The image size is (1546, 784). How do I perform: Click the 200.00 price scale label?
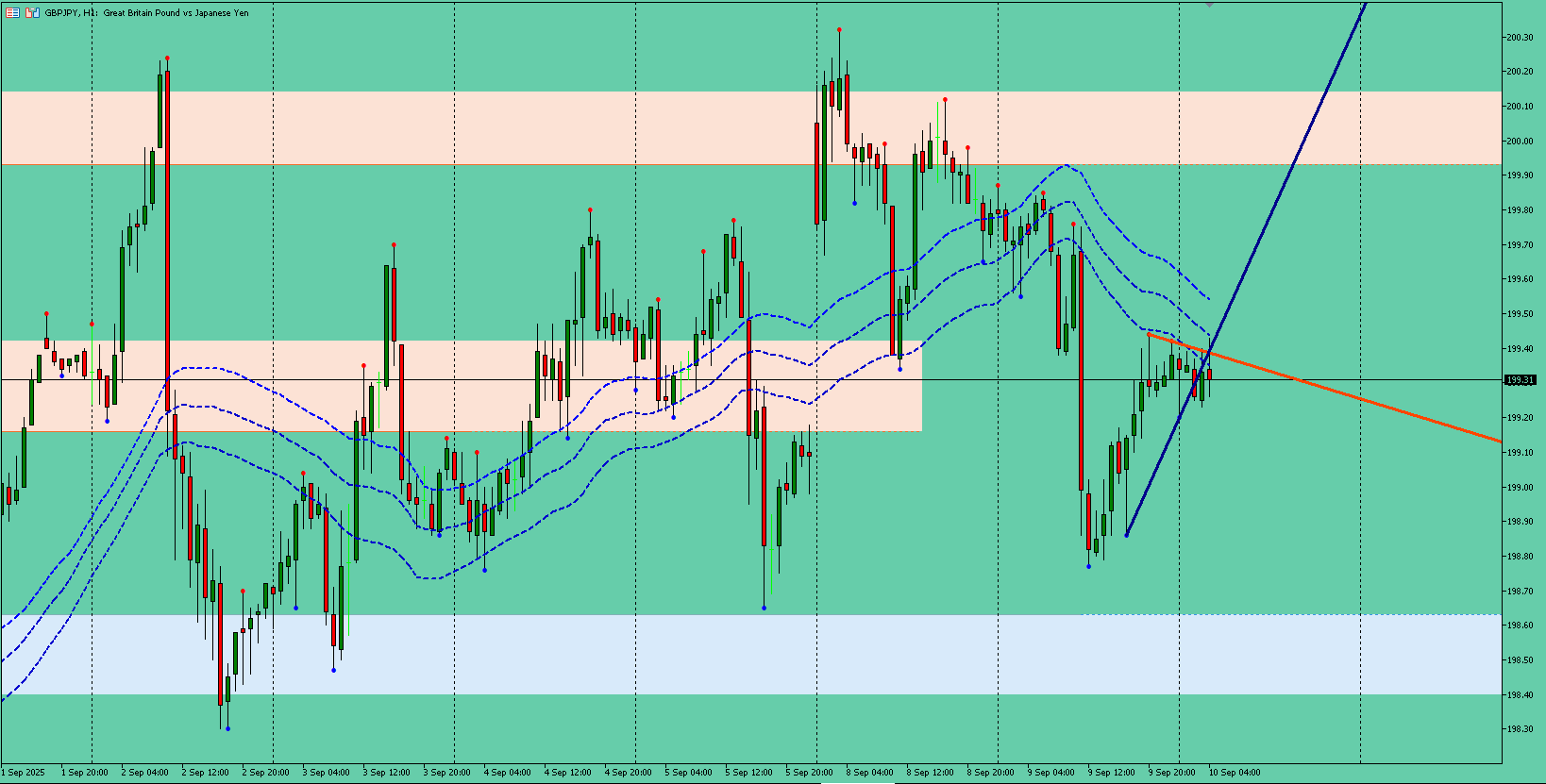coord(1520,142)
